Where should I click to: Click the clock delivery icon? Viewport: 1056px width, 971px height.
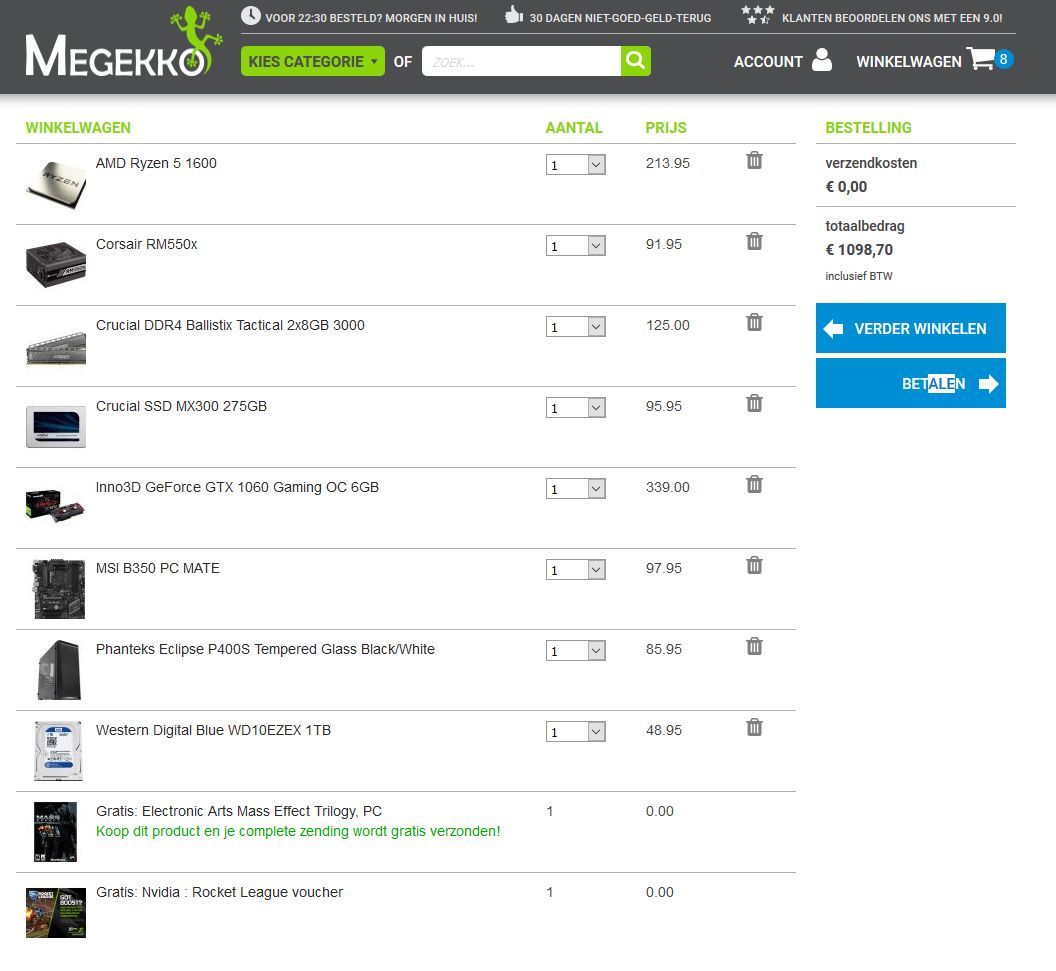tap(251, 15)
